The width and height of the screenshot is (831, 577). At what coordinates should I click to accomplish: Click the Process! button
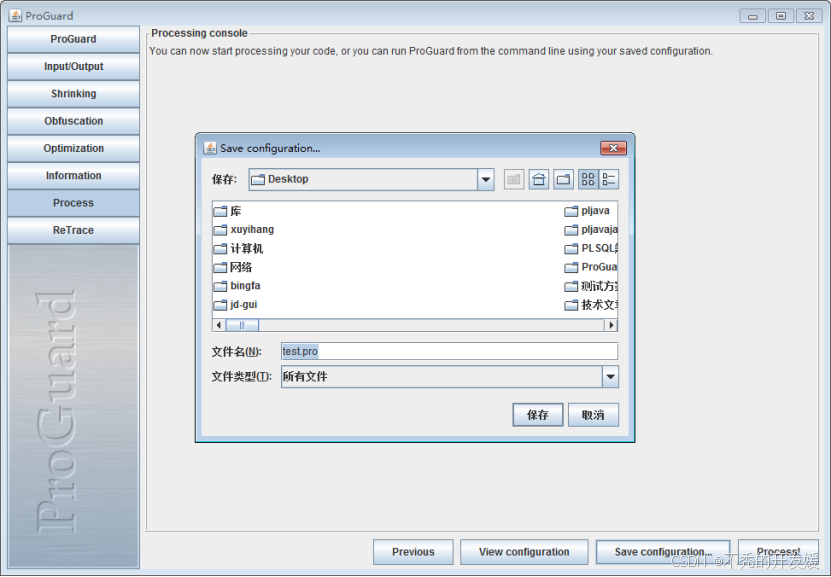tap(778, 552)
